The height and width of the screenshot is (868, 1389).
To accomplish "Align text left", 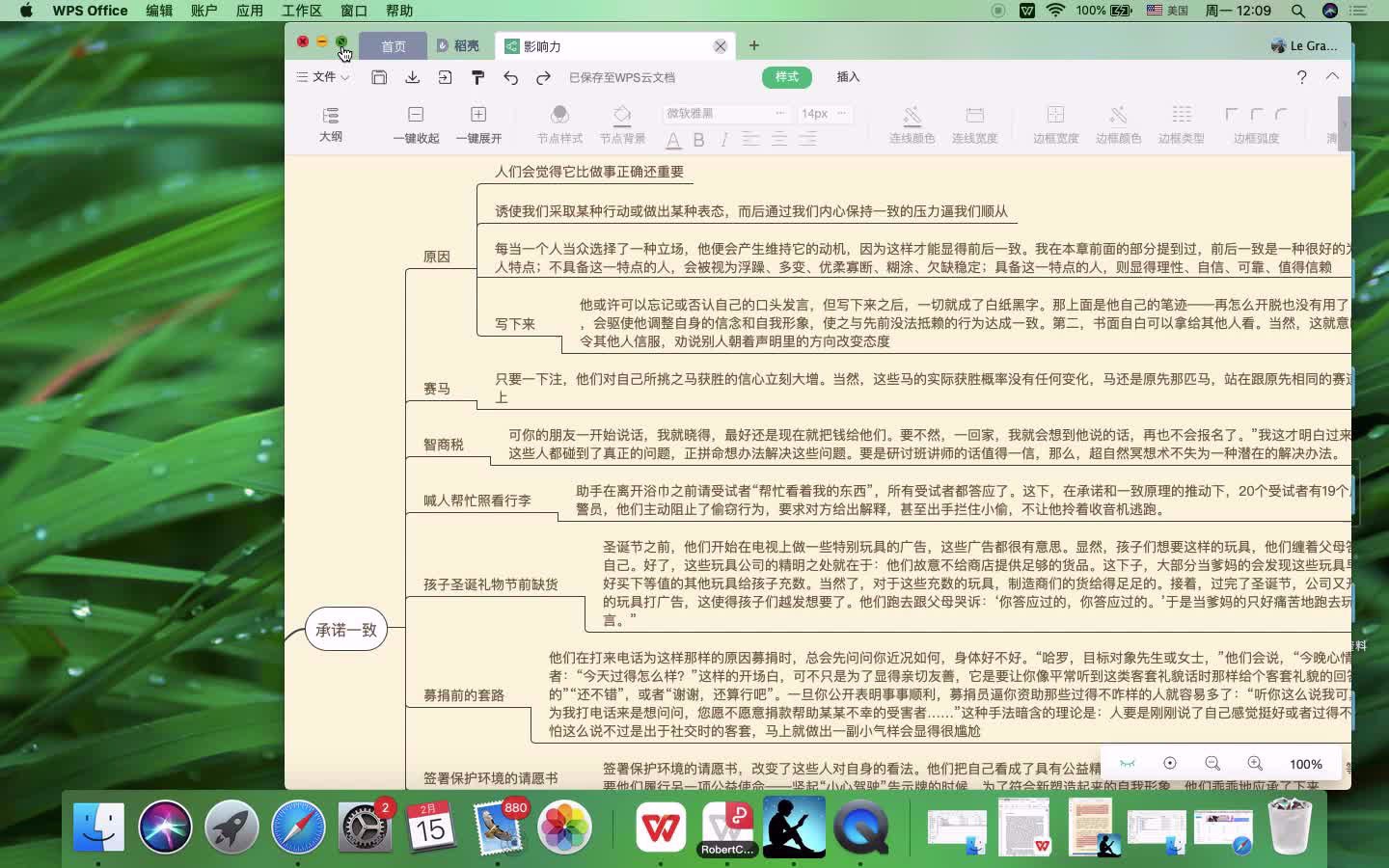I will [x=750, y=140].
